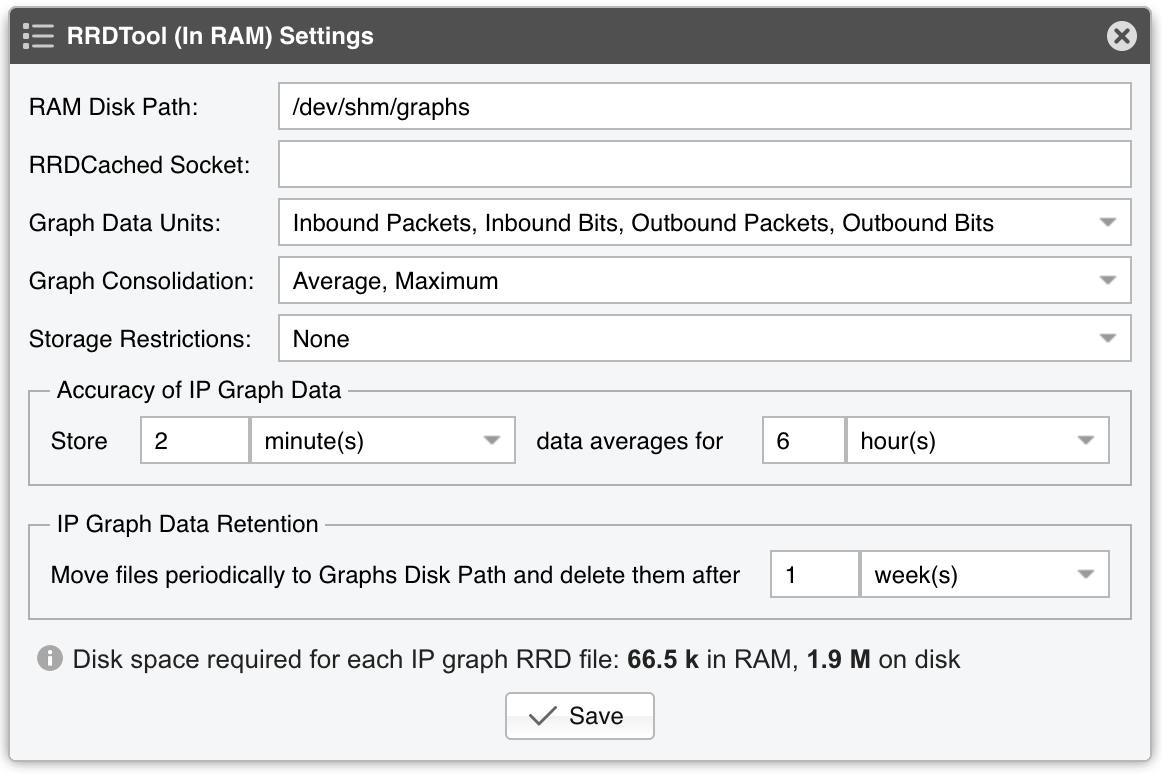This screenshot has height=774, width=1162.
Task: Click the Storage Restrictions label
Action: coord(140,338)
